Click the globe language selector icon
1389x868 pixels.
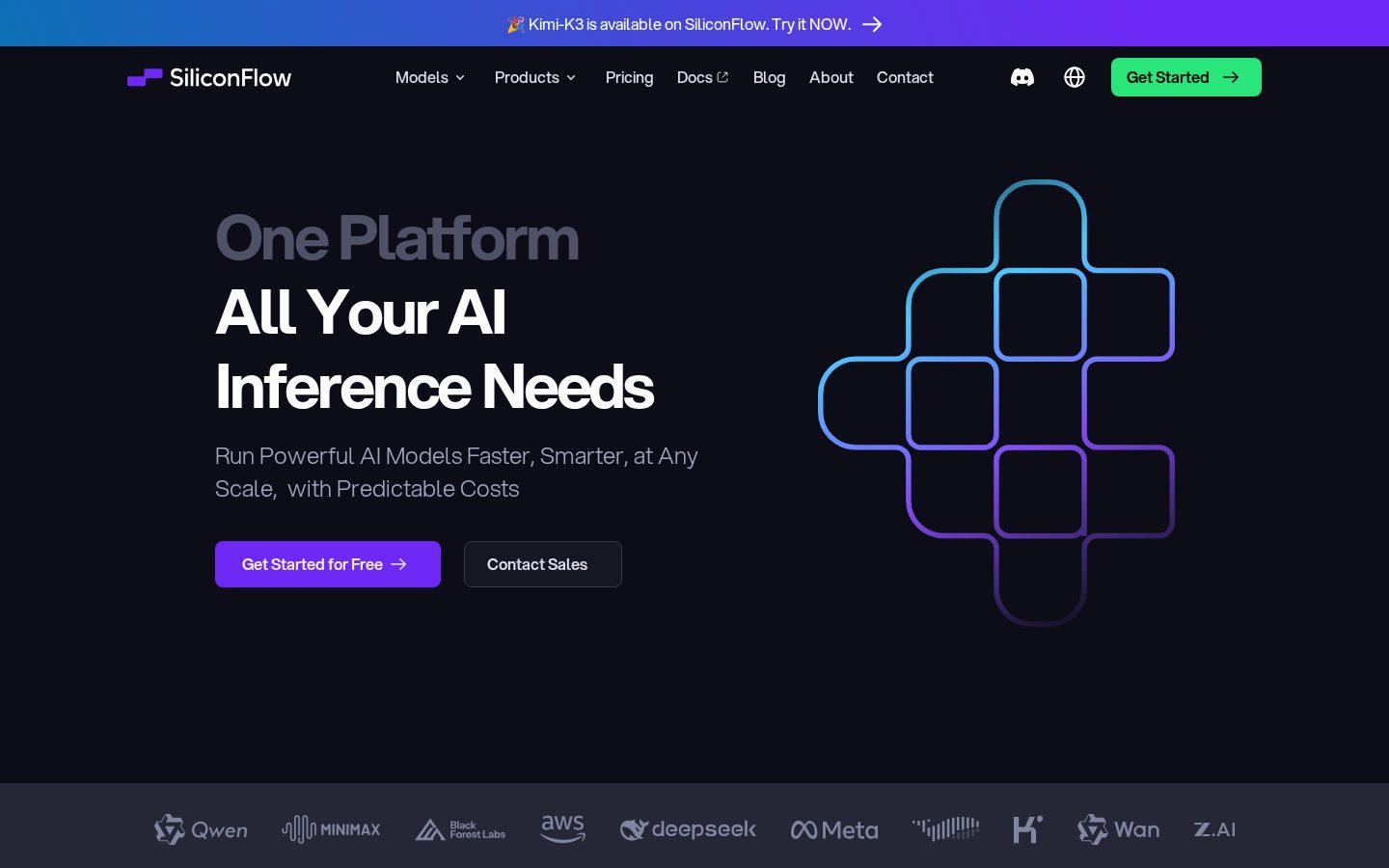point(1075,77)
